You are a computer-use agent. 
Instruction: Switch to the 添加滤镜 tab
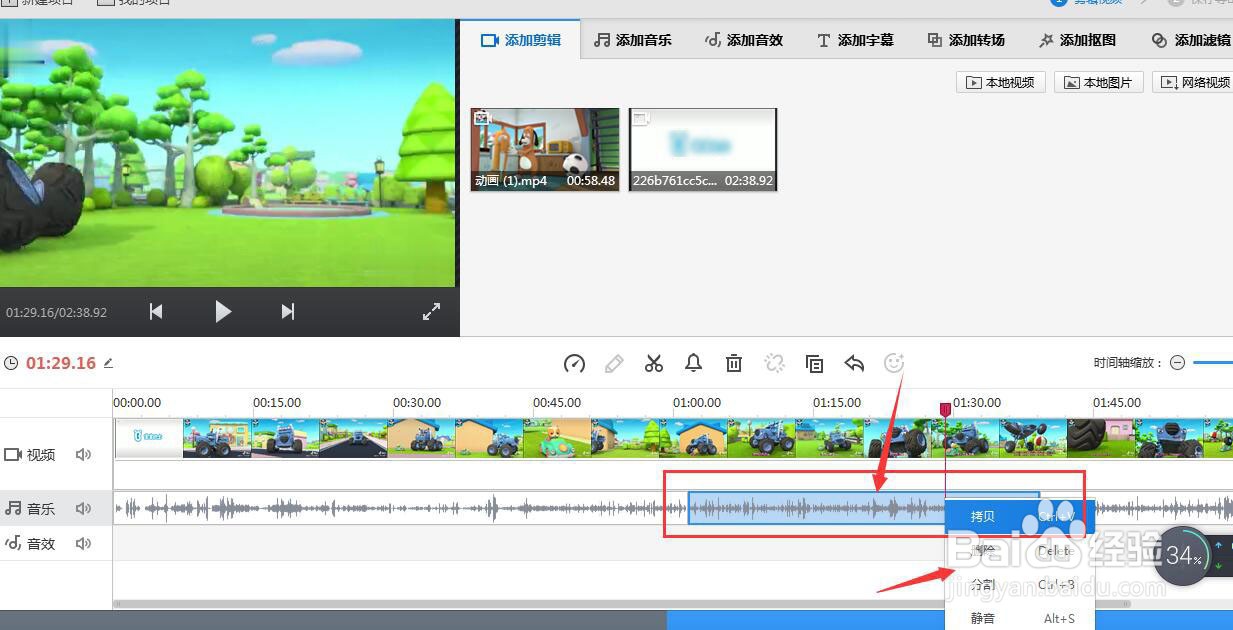tap(1190, 40)
